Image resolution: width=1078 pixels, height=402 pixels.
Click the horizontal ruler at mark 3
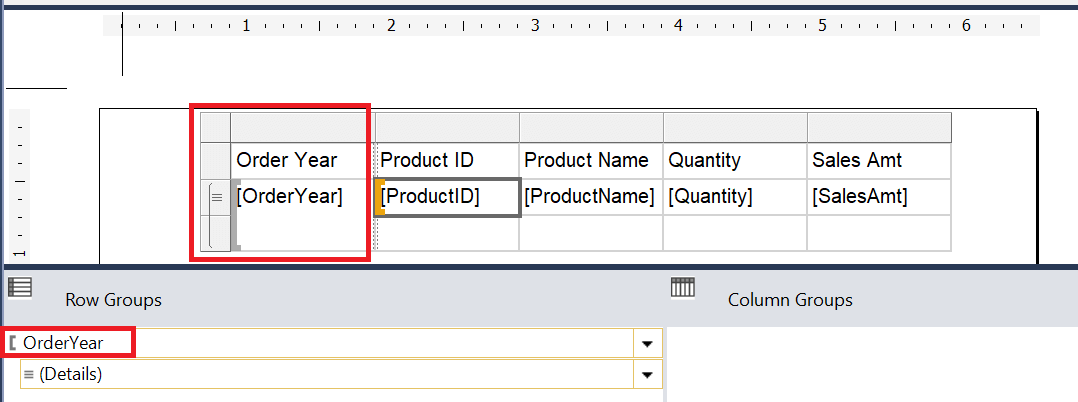[x=535, y=26]
